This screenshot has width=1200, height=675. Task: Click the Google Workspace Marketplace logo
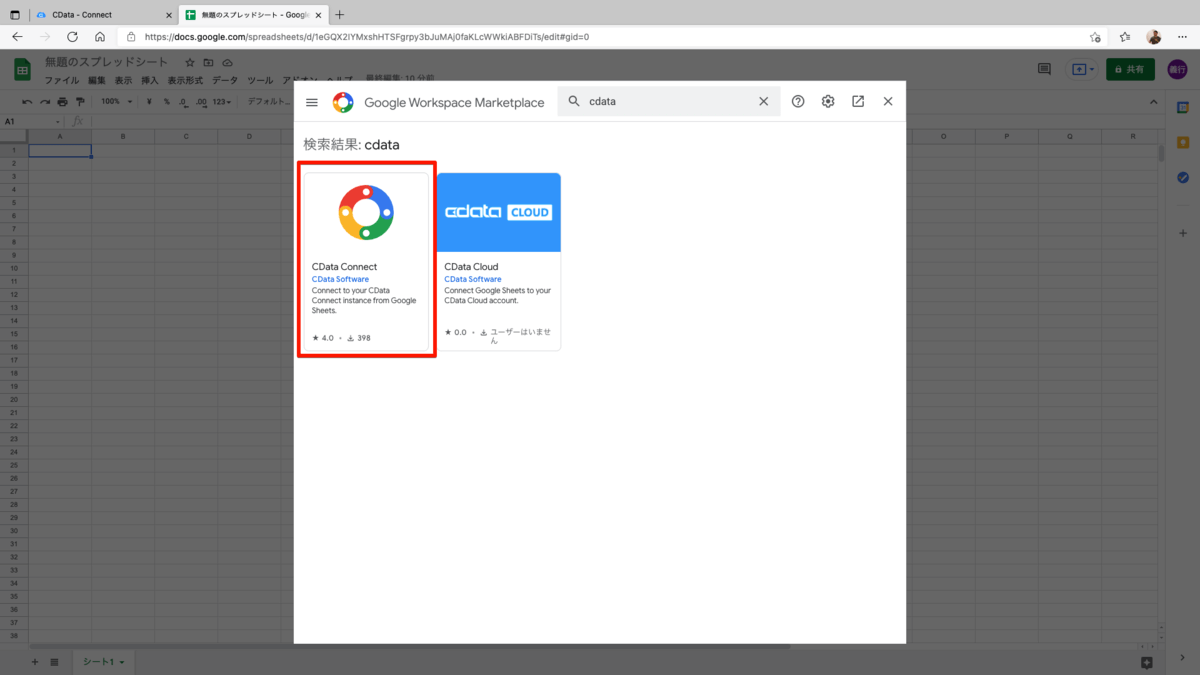click(x=343, y=102)
